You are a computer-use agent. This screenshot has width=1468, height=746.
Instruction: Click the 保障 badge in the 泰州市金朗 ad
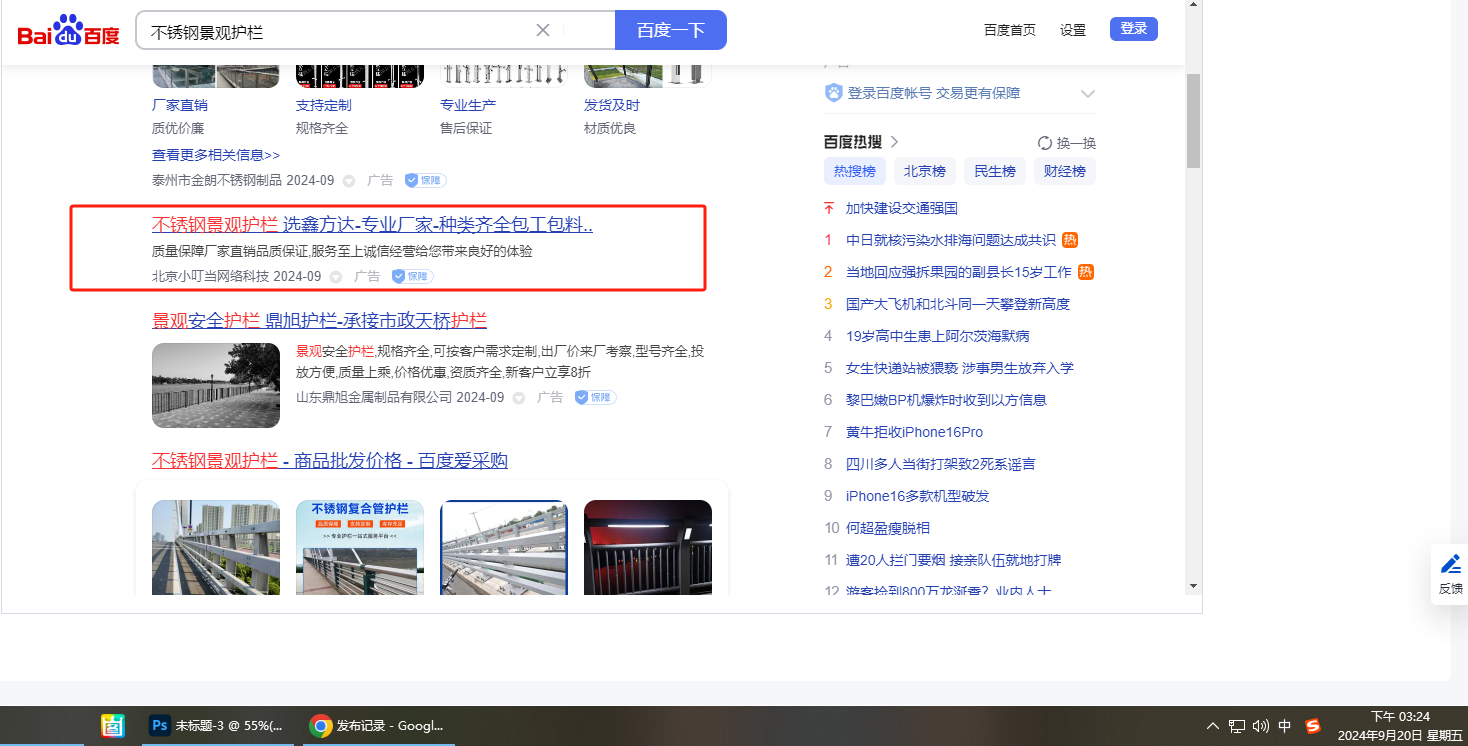425,180
